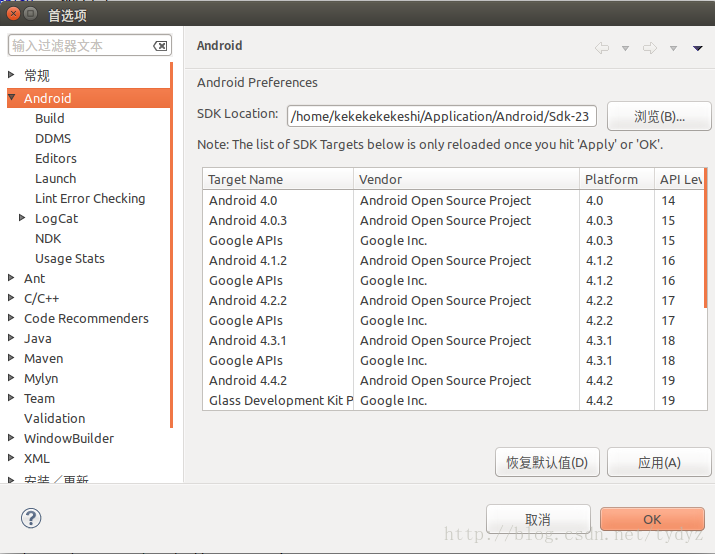Viewport: 715px width, 554px height.
Task: Select Lint Error Checking page
Action: tap(90, 198)
